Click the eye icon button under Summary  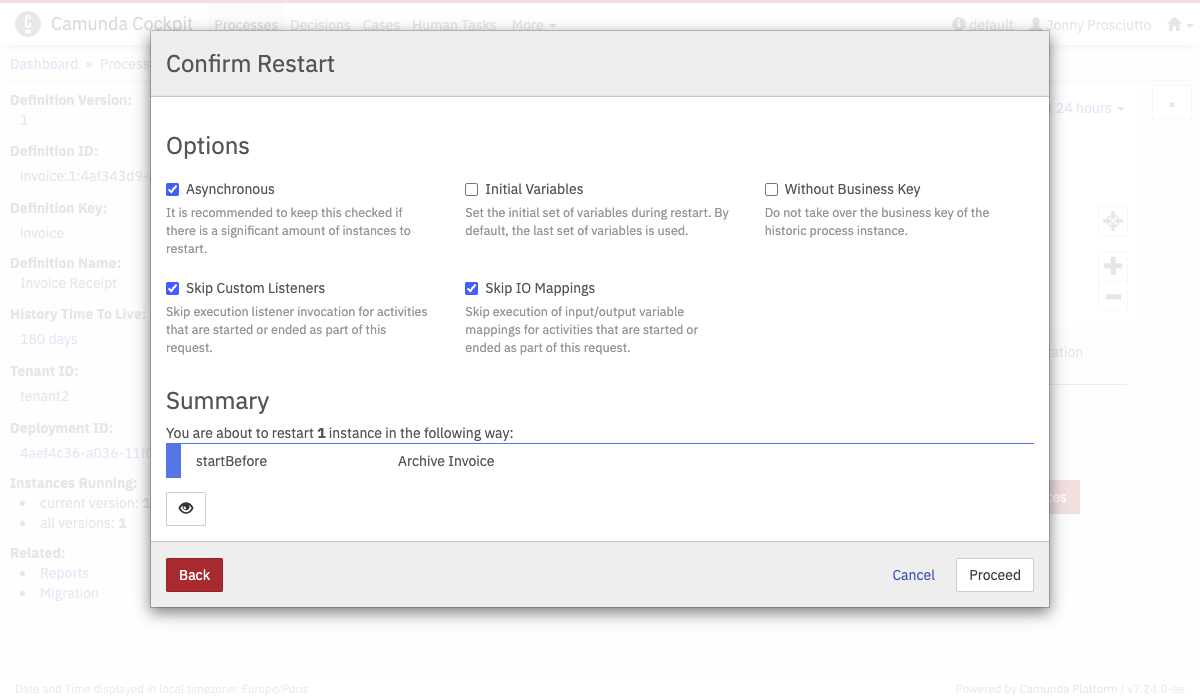(186, 508)
